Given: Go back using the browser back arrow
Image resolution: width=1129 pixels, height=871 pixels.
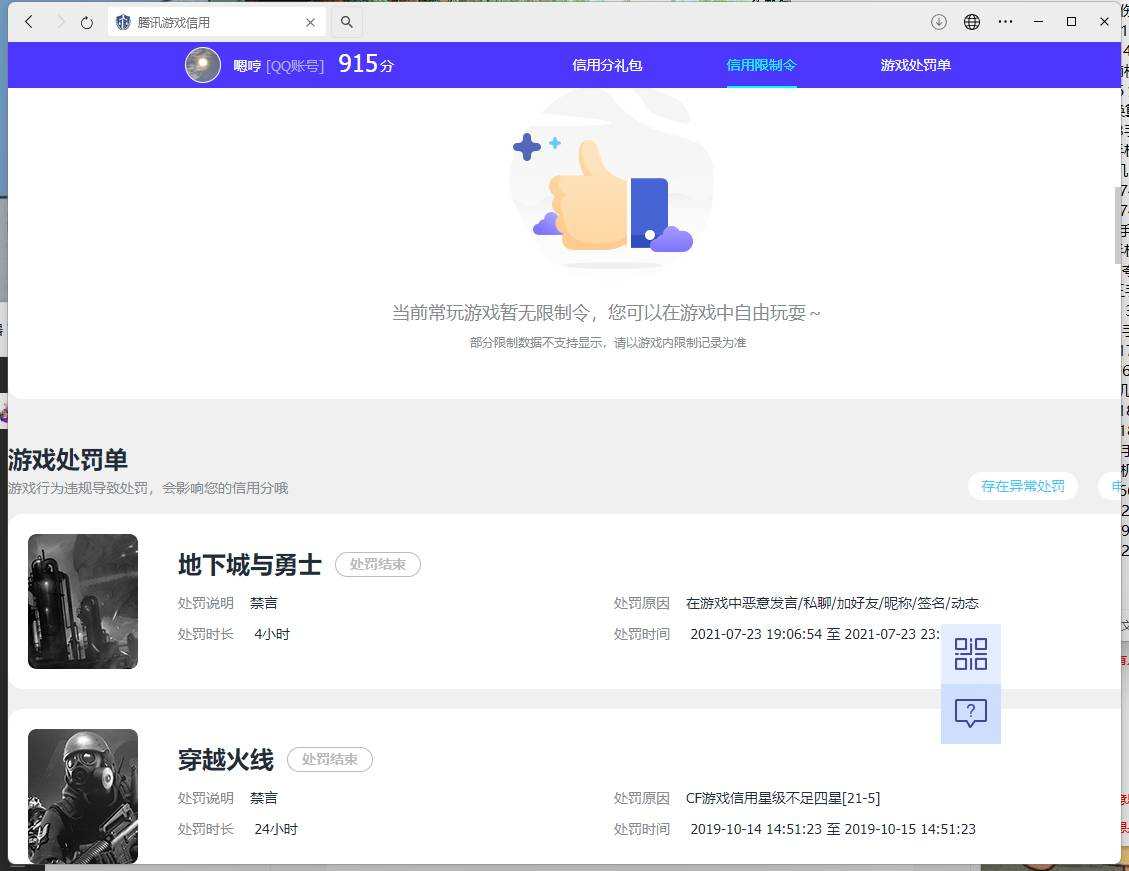Looking at the screenshot, I should pyautogui.click(x=29, y=22).
